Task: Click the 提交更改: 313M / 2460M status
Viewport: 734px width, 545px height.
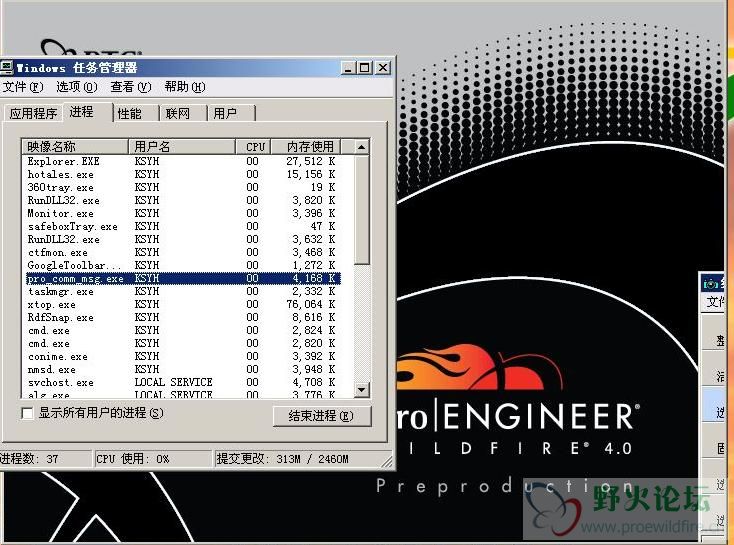Action: (298, 459)
